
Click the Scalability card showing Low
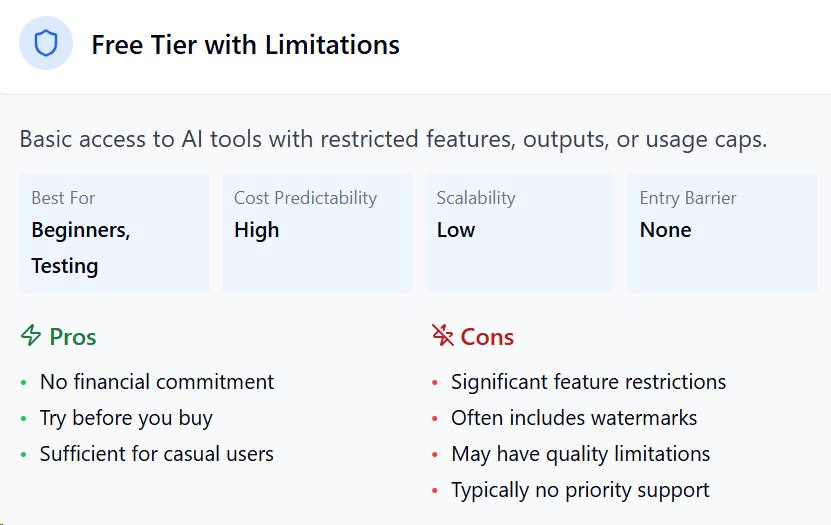click(520, 233)
